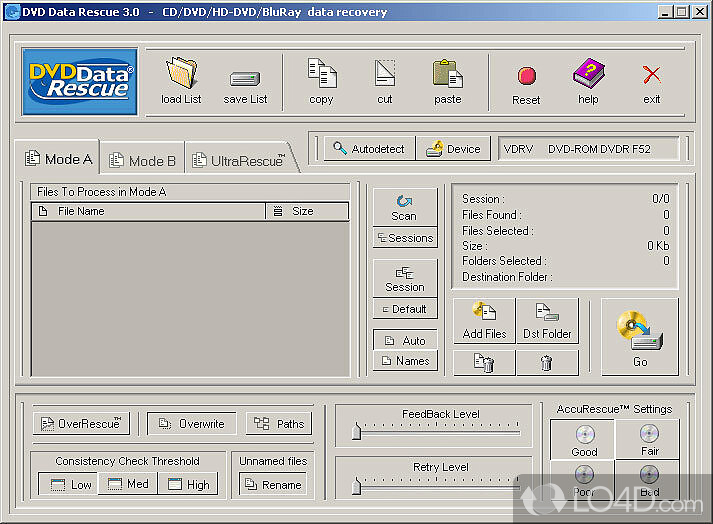
Task: Switch to the Mode B tab
Action: pos(142,160)
